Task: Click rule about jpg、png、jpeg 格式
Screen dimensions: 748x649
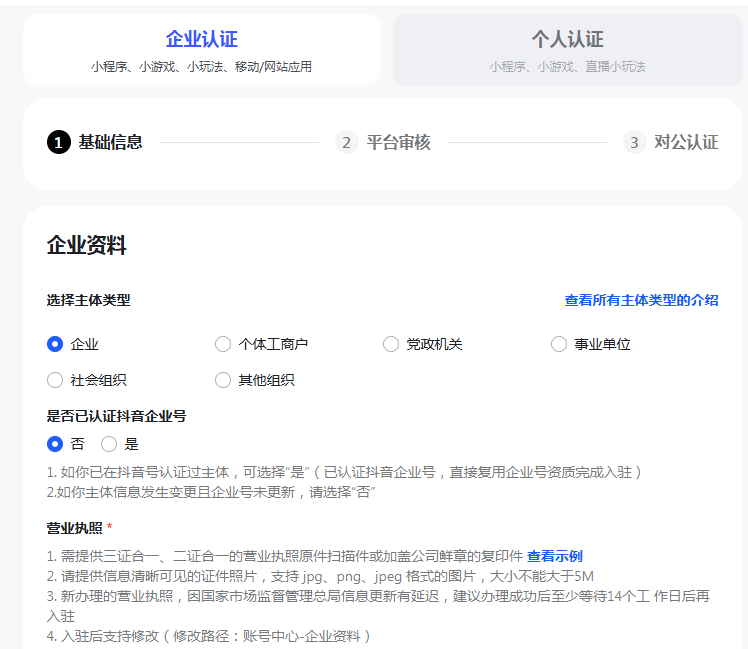Action: click(x=320, y=576)
